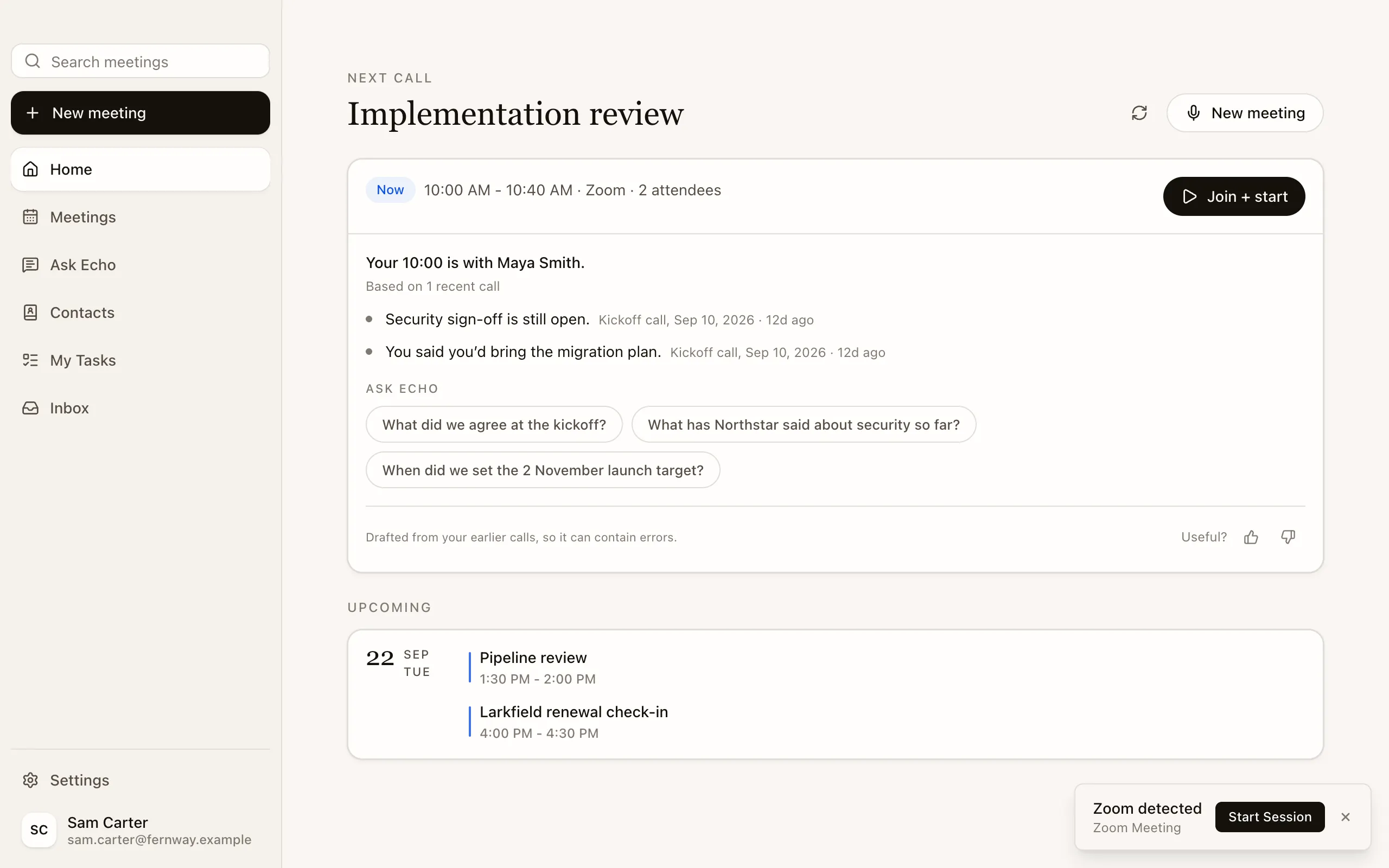Click Start Session in the Zoom detected toast
This screenshot has height=868, width=1389.
pyautogui.click(x=1270, y=816)
